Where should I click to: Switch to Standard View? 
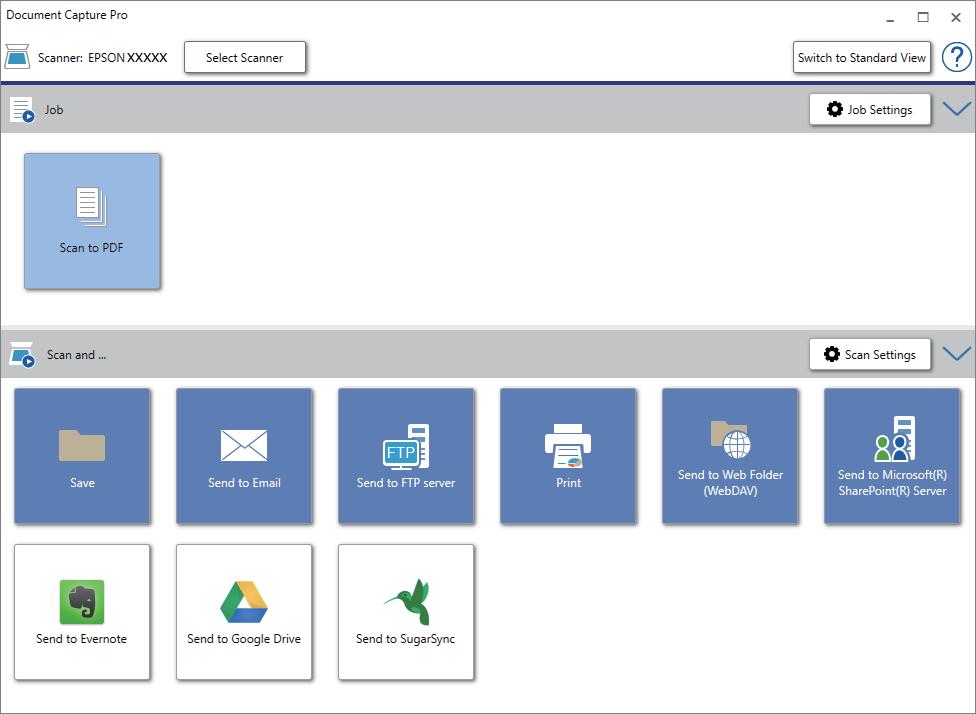coord(861,57)
